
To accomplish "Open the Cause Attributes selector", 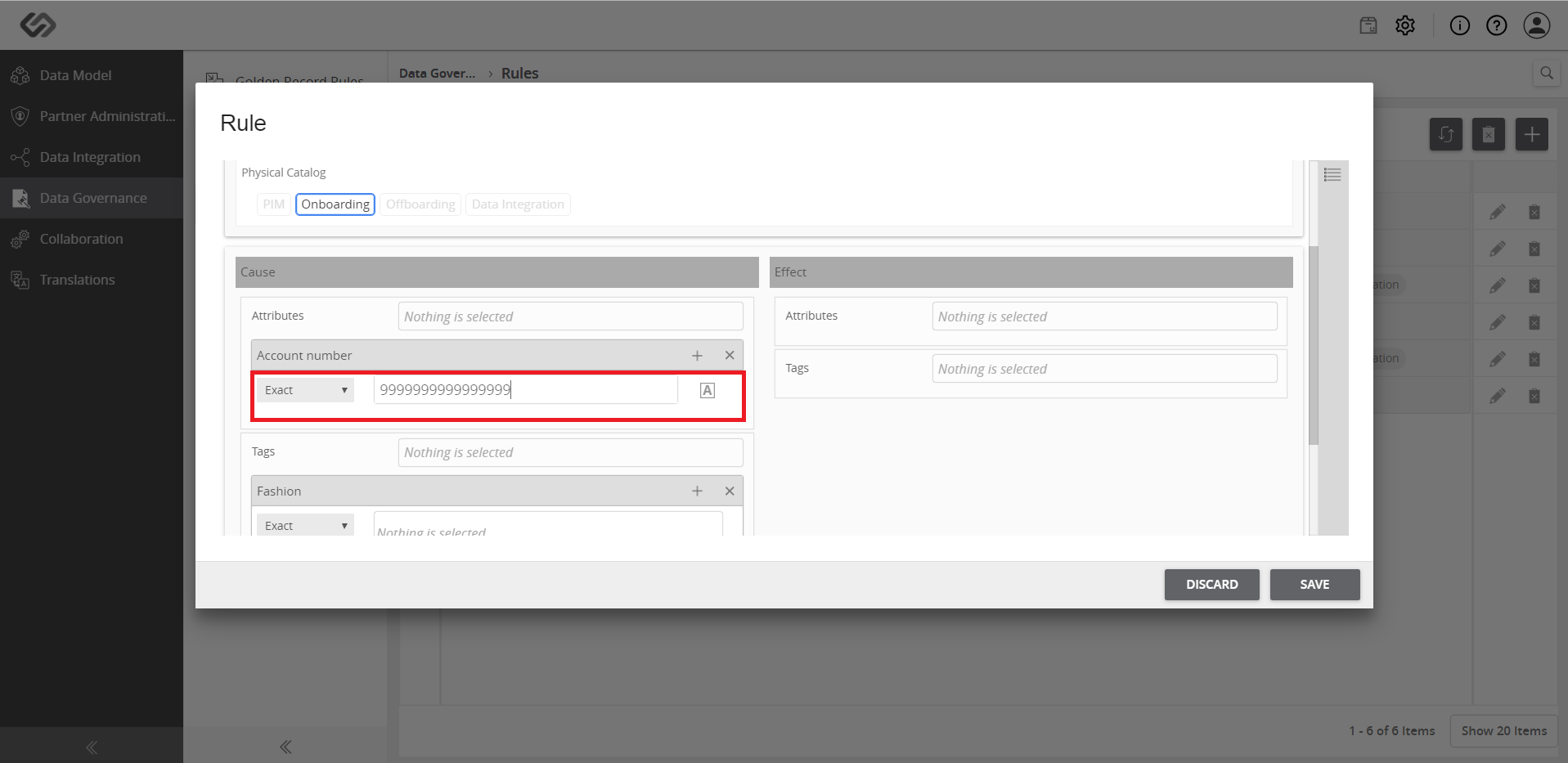I will click(571, 316).
